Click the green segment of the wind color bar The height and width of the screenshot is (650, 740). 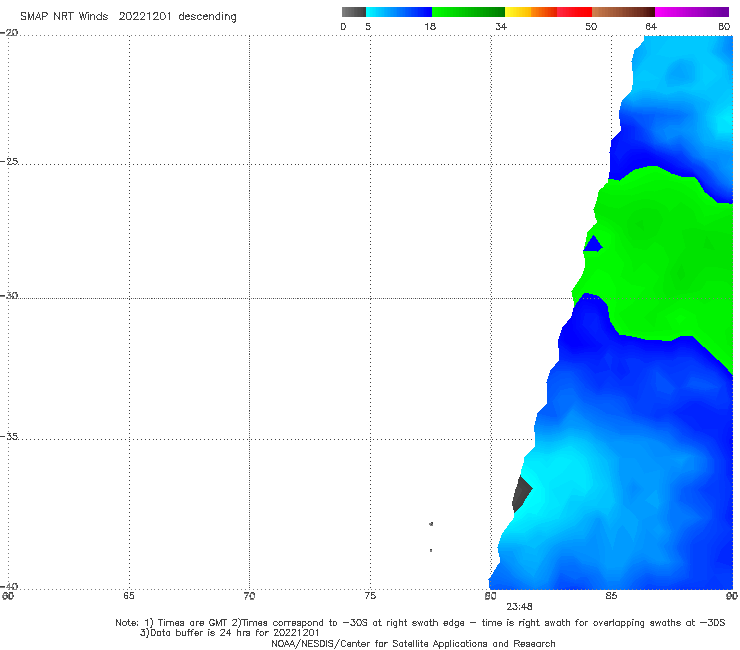(x=468, y=12)
